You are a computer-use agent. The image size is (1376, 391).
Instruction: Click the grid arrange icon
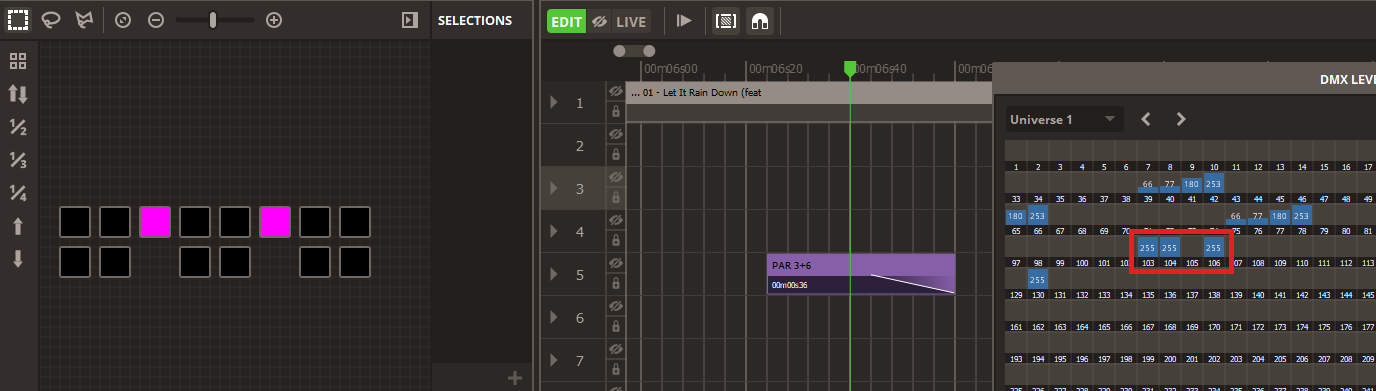18,60
